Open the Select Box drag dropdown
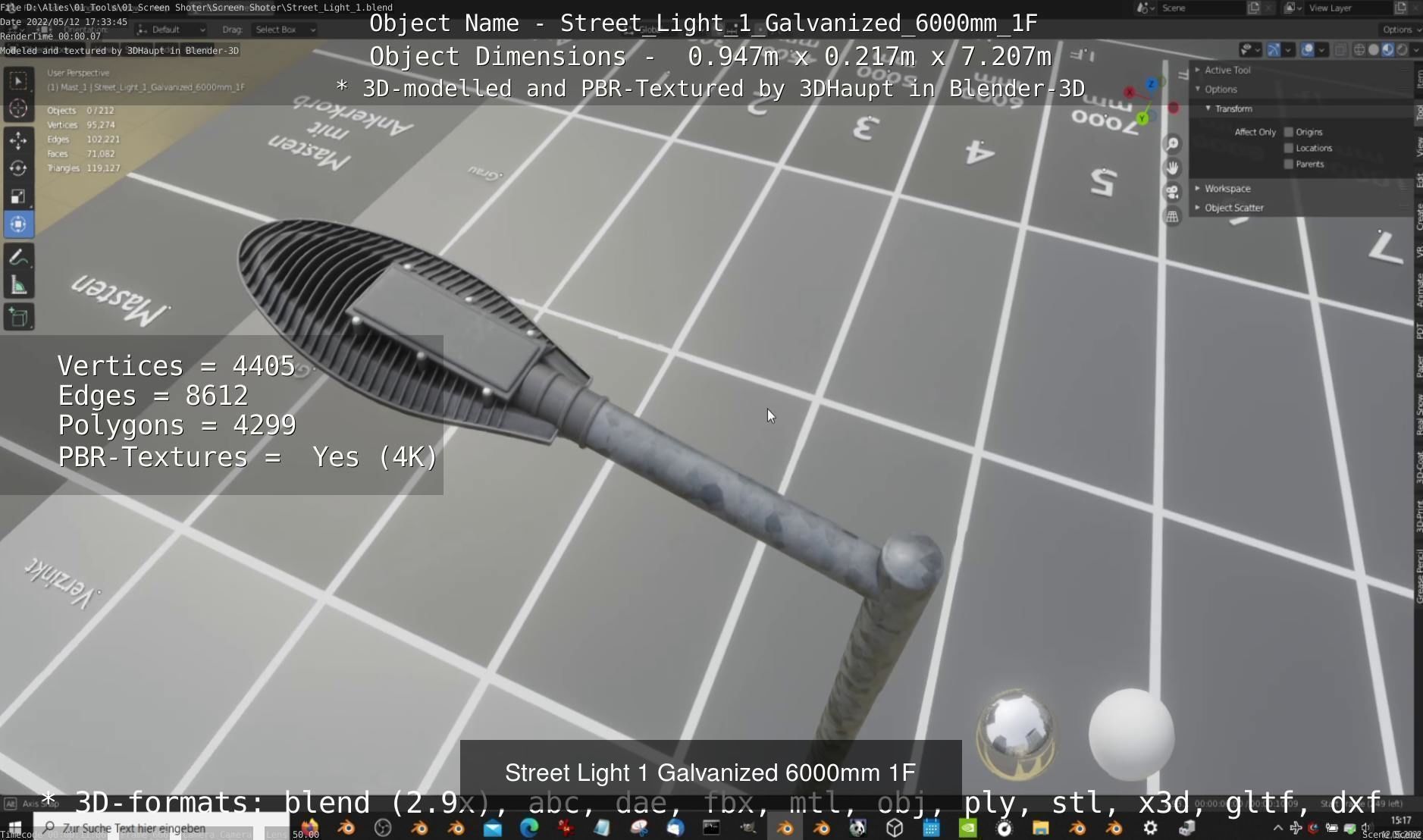 click(x=284, y=30)
